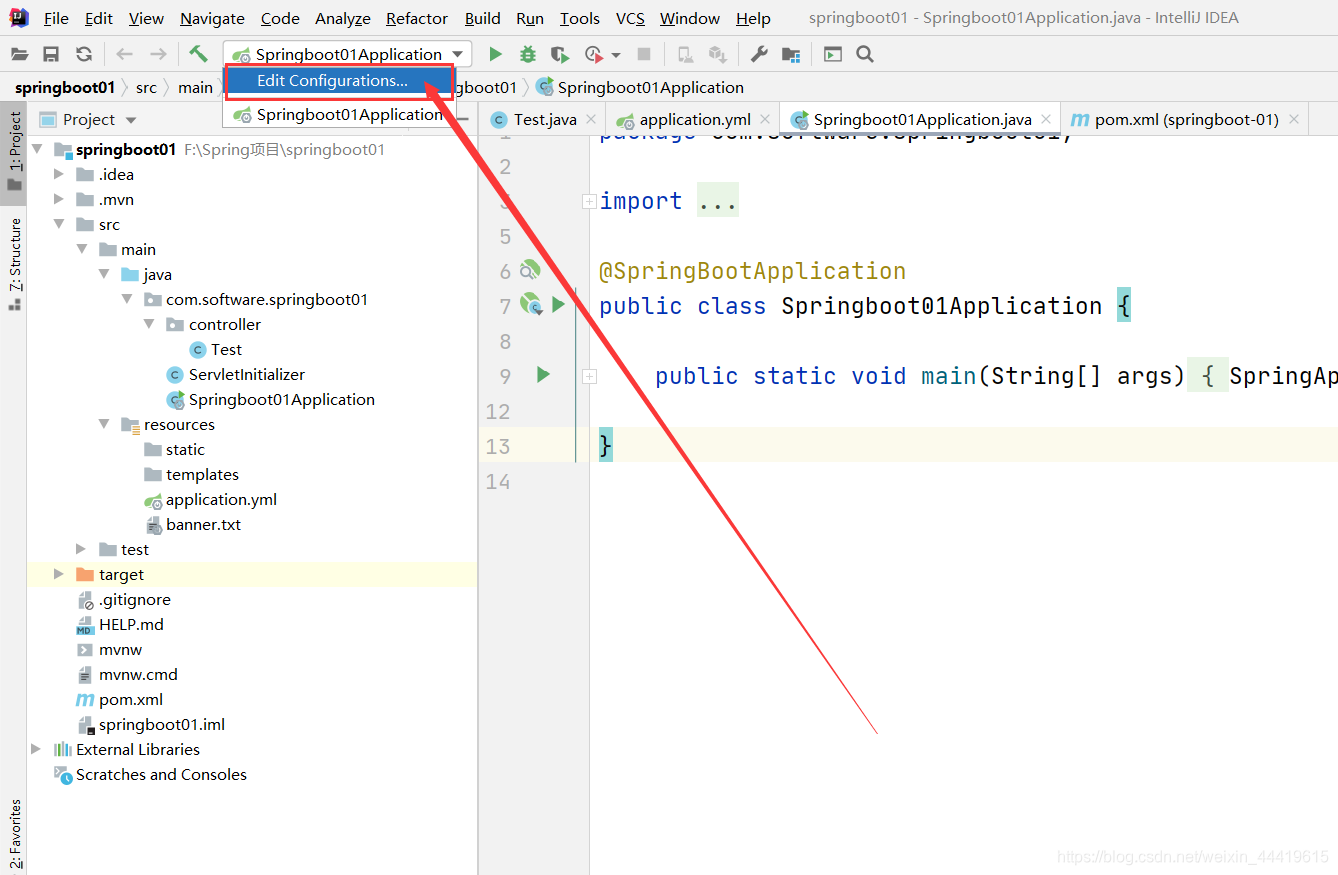Collapse the resources folder
Image resolution: width=1338 pixels, height=875 pixels.
104,424
